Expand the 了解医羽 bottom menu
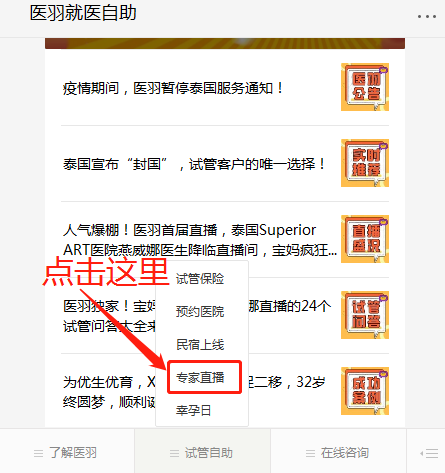Image resolution: width=445 pixels, height=473 pixels. 67,453
